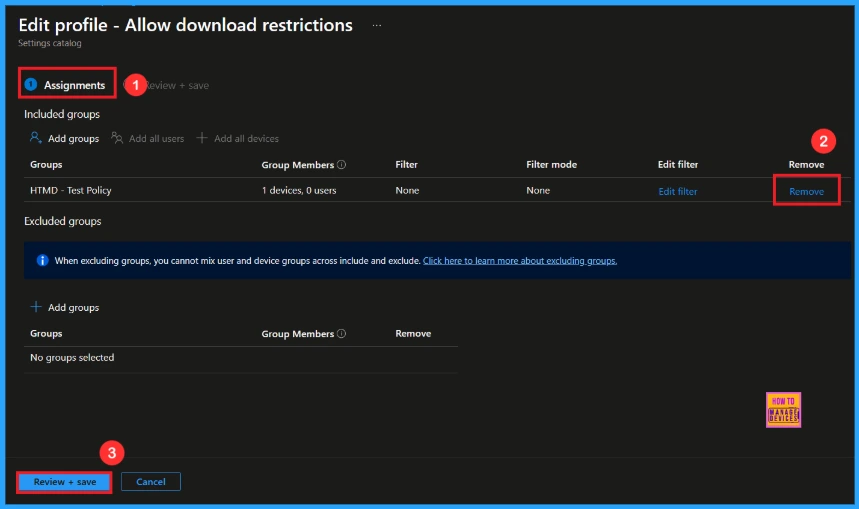Click the Remove column header in excluded groups
Screen dimensions: 859x509
[413, 333]
